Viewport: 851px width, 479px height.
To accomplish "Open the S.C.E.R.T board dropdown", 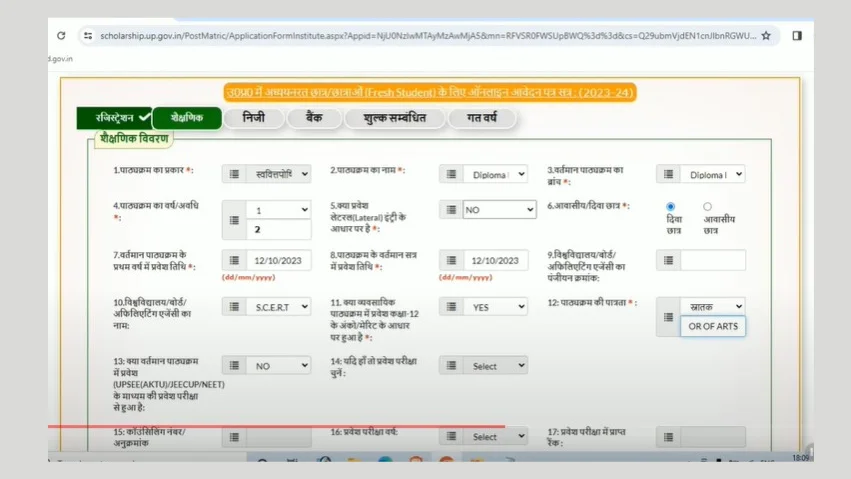I will (278, 306).
